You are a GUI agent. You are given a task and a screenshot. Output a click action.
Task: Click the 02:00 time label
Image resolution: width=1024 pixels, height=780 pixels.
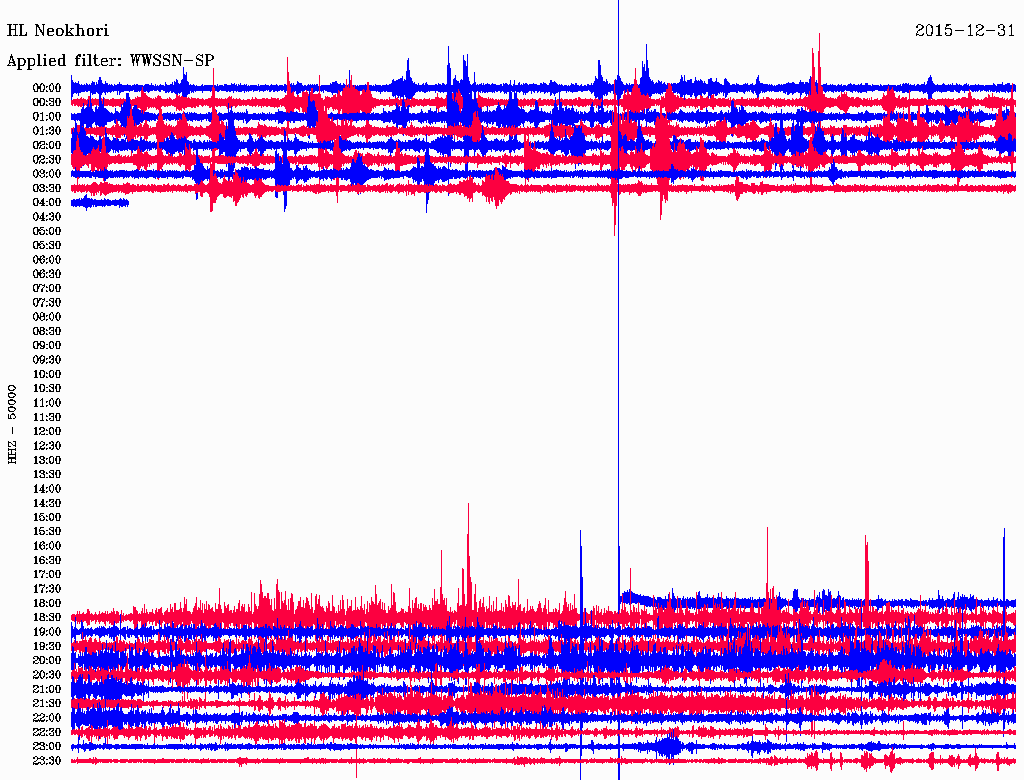coord(47,145)
